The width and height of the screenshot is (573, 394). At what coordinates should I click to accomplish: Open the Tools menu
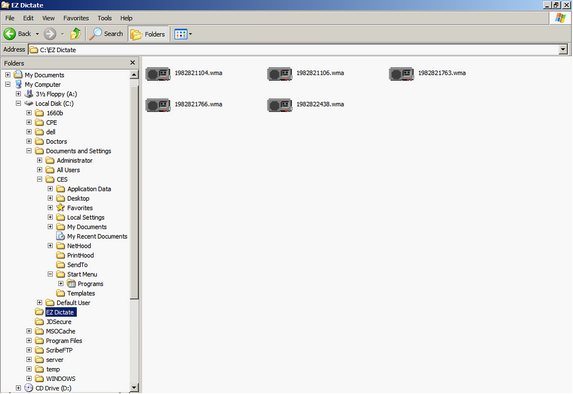click(x=105, y=18)
